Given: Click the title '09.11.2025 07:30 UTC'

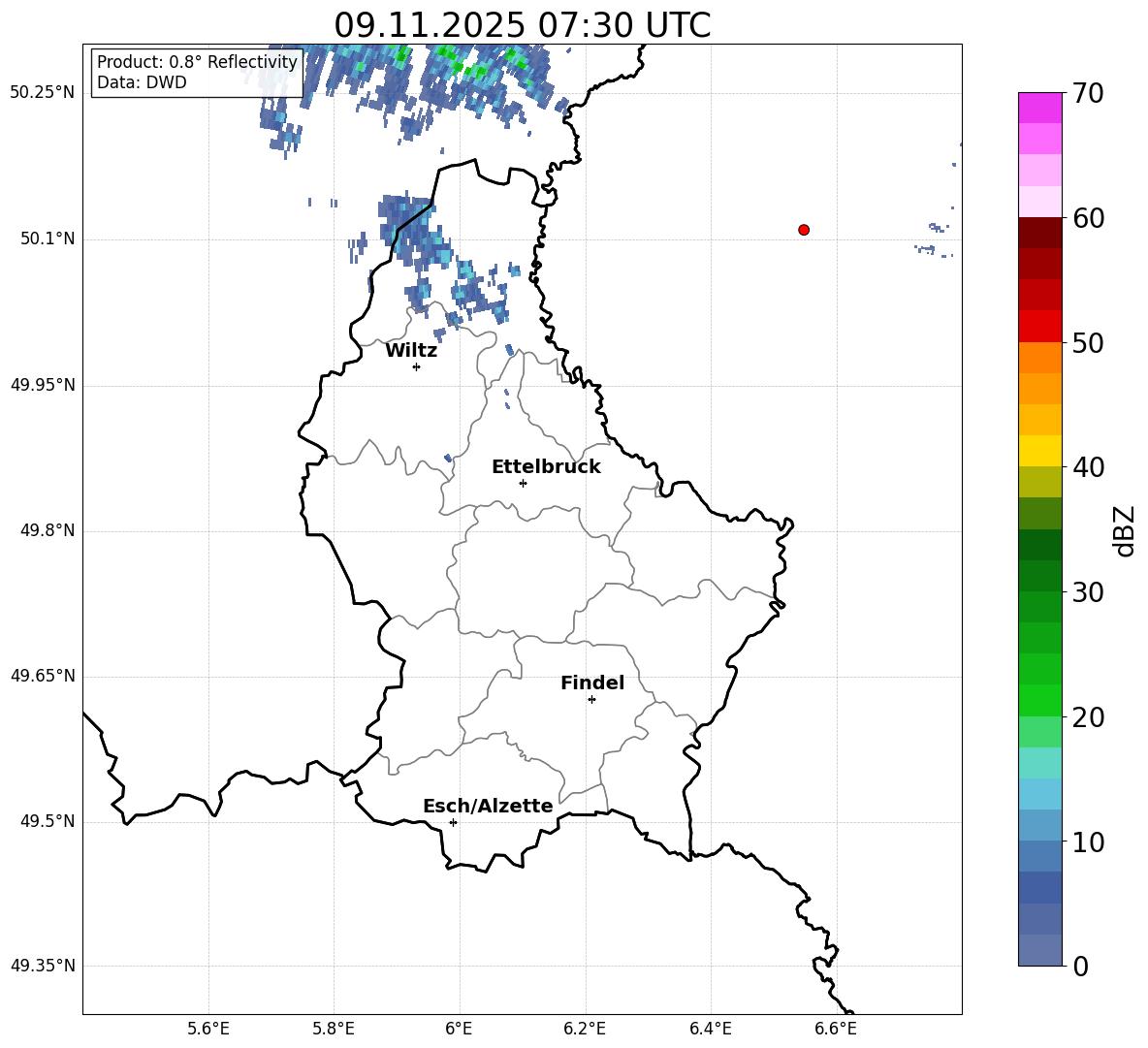Looking at the screenshot, I should click(x=523, y=25).
